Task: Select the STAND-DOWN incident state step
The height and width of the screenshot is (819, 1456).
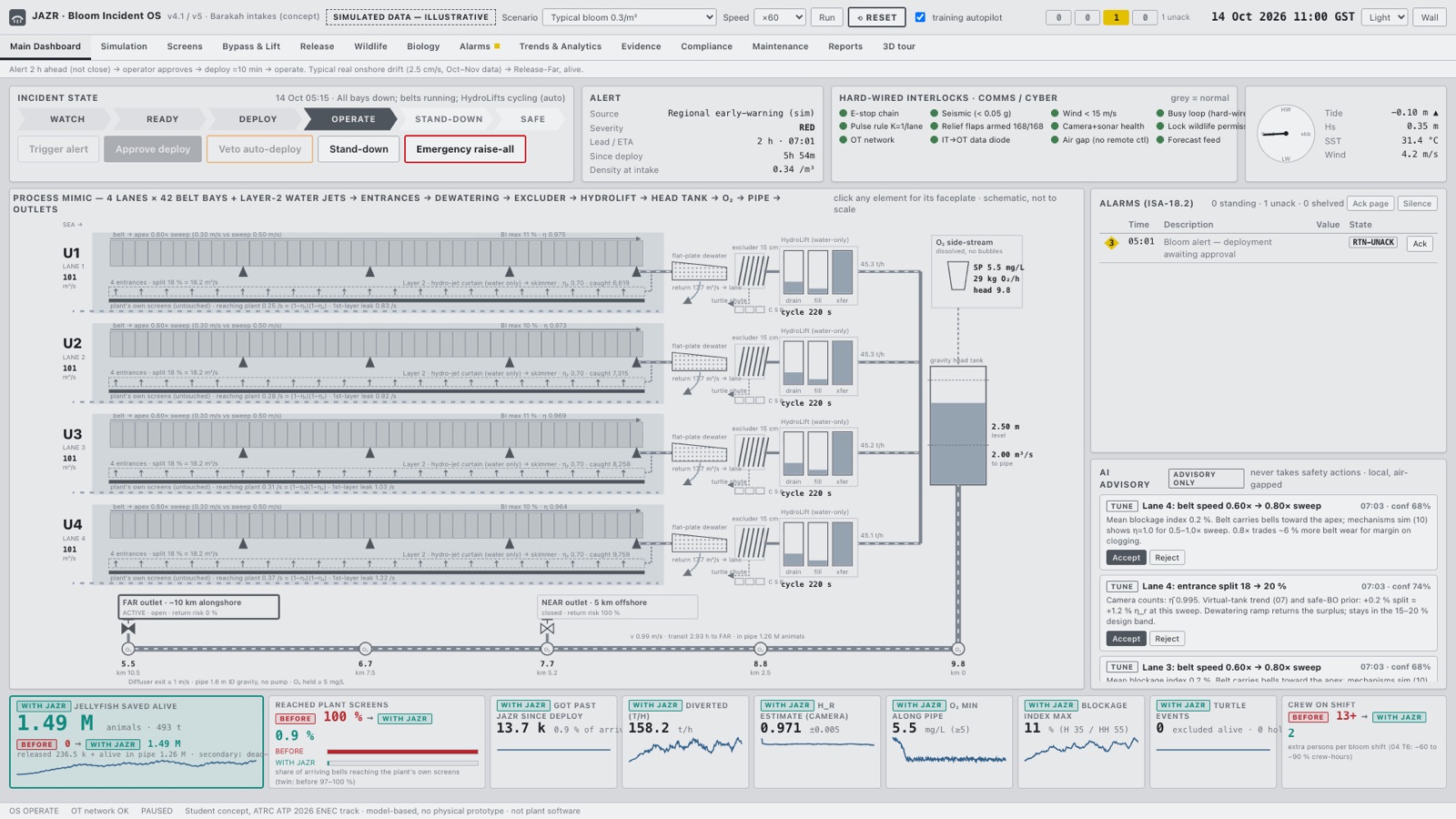Action: pos(448,119)
